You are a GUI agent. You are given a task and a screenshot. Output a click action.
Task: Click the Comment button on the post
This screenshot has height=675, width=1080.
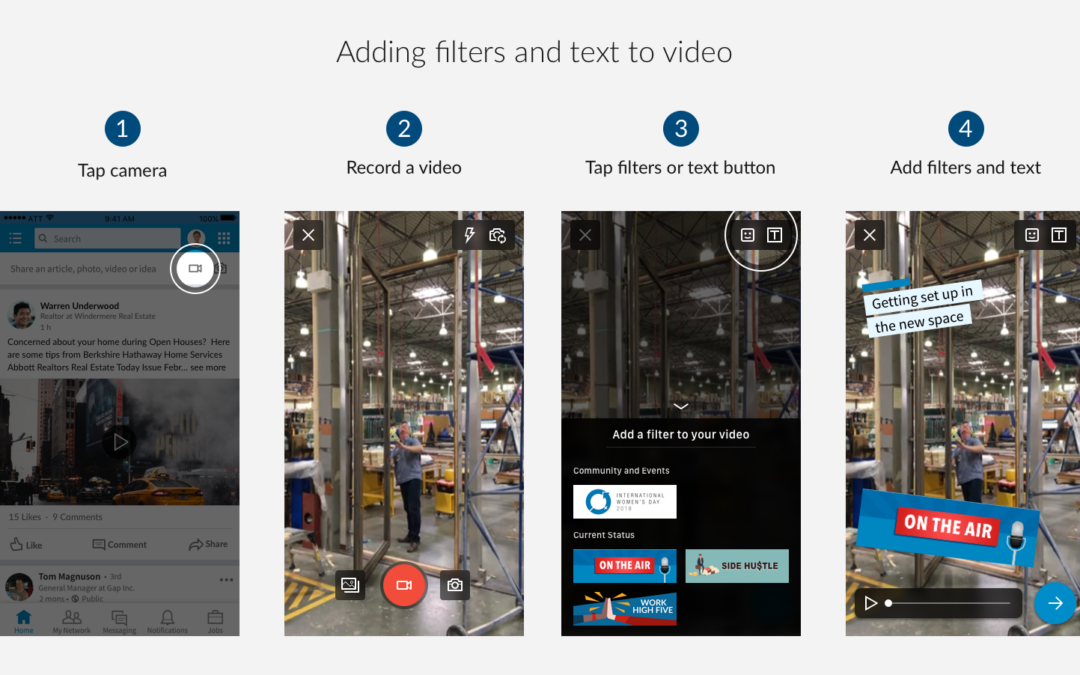[x=120, y=544]
